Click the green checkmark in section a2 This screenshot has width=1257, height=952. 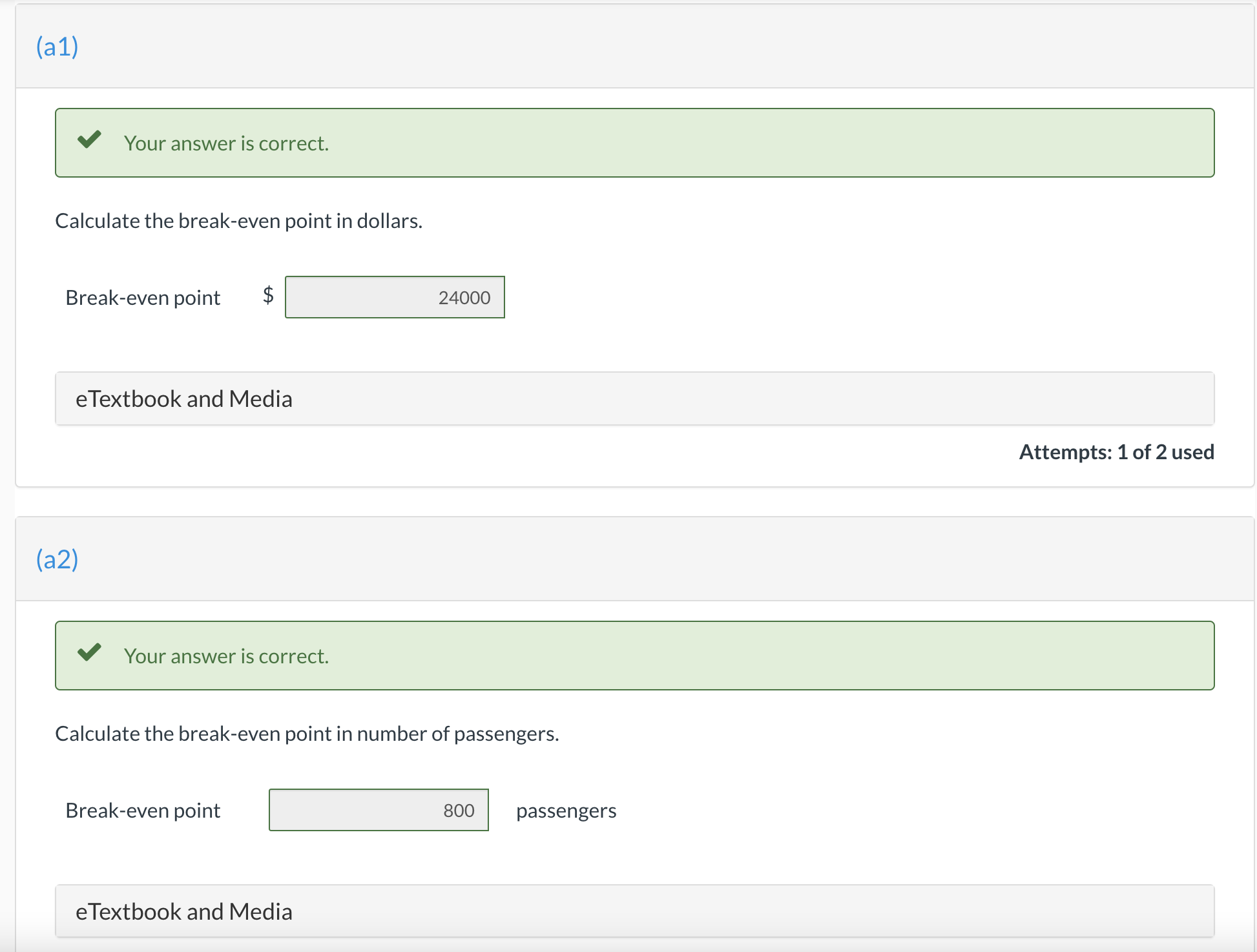[x=89, y=652]
